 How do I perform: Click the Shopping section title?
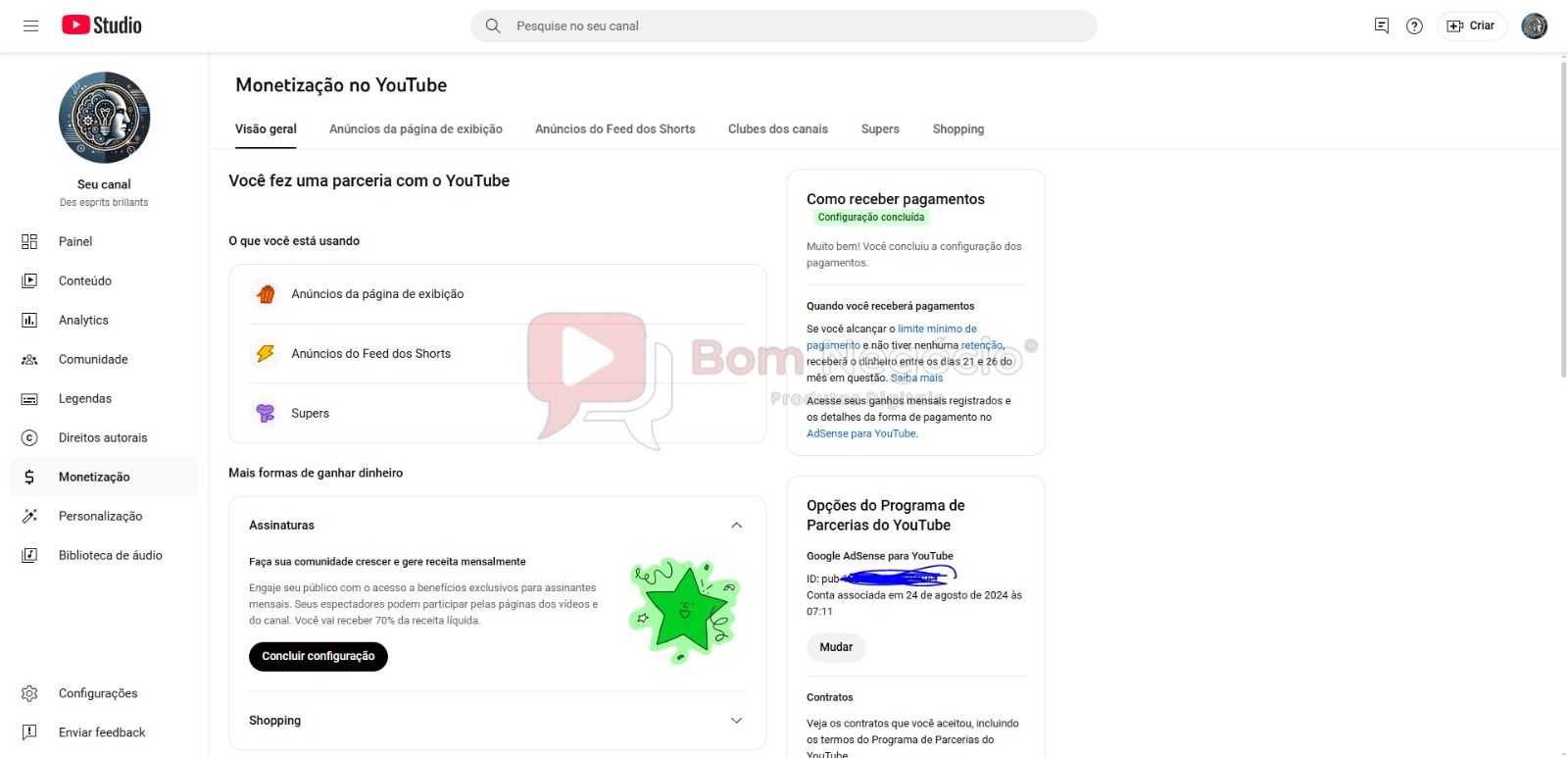[274, 721]
